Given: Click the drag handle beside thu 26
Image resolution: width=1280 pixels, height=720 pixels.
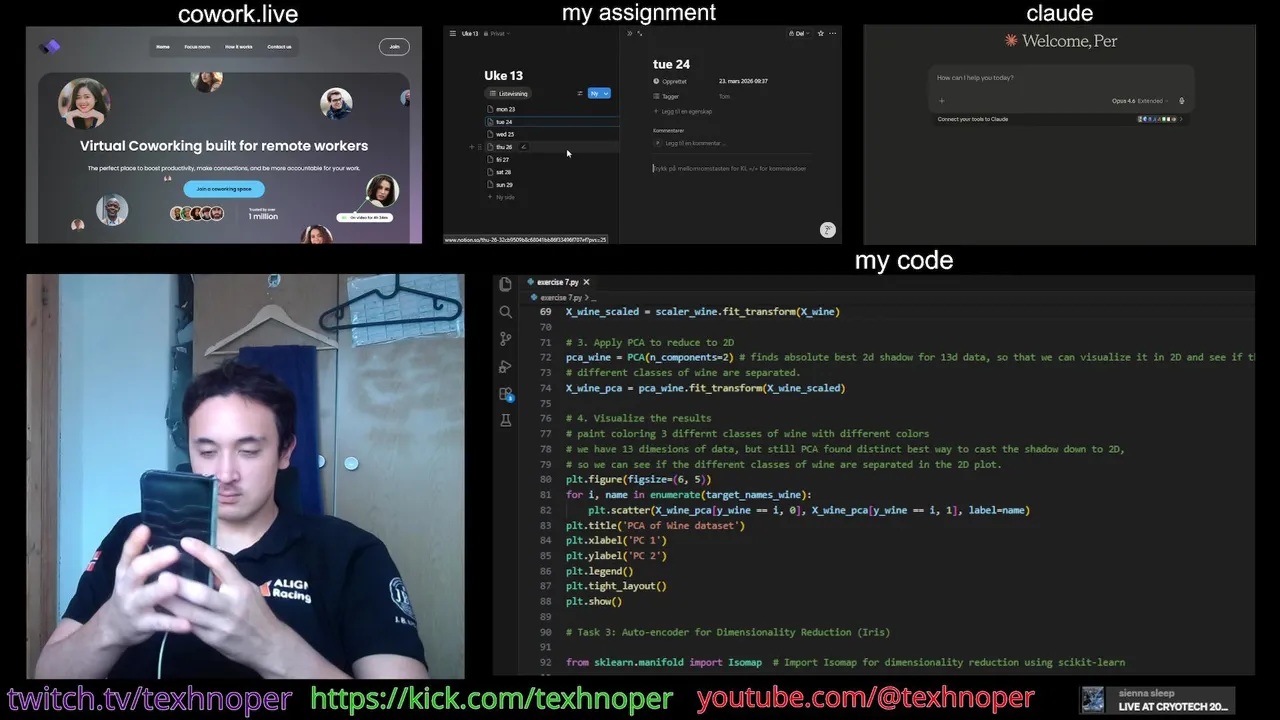Looking at the screenshot, I should [x=480, y=147].
